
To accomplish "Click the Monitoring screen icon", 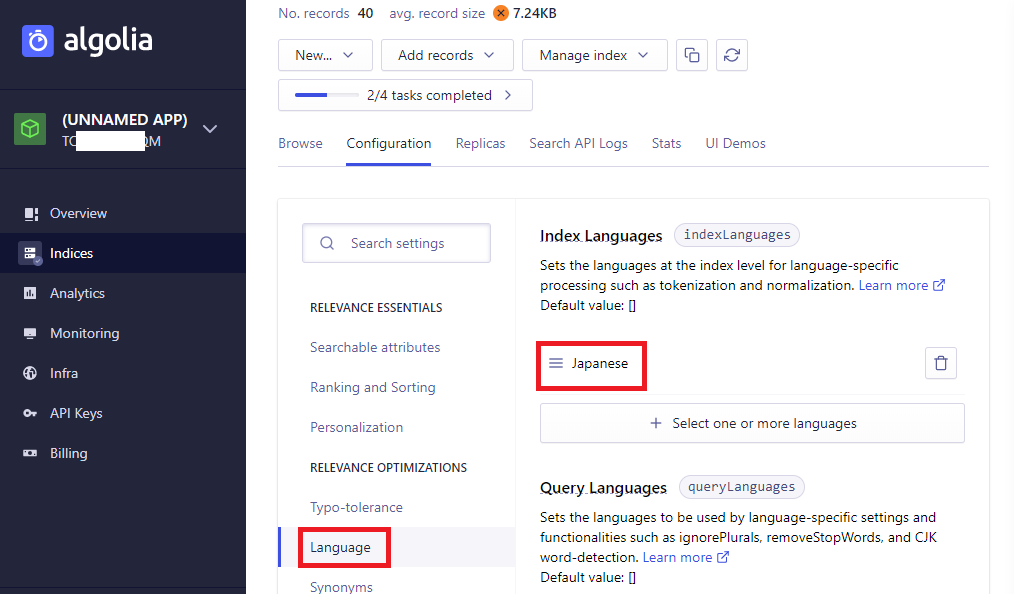I will (x=30, y=334).
